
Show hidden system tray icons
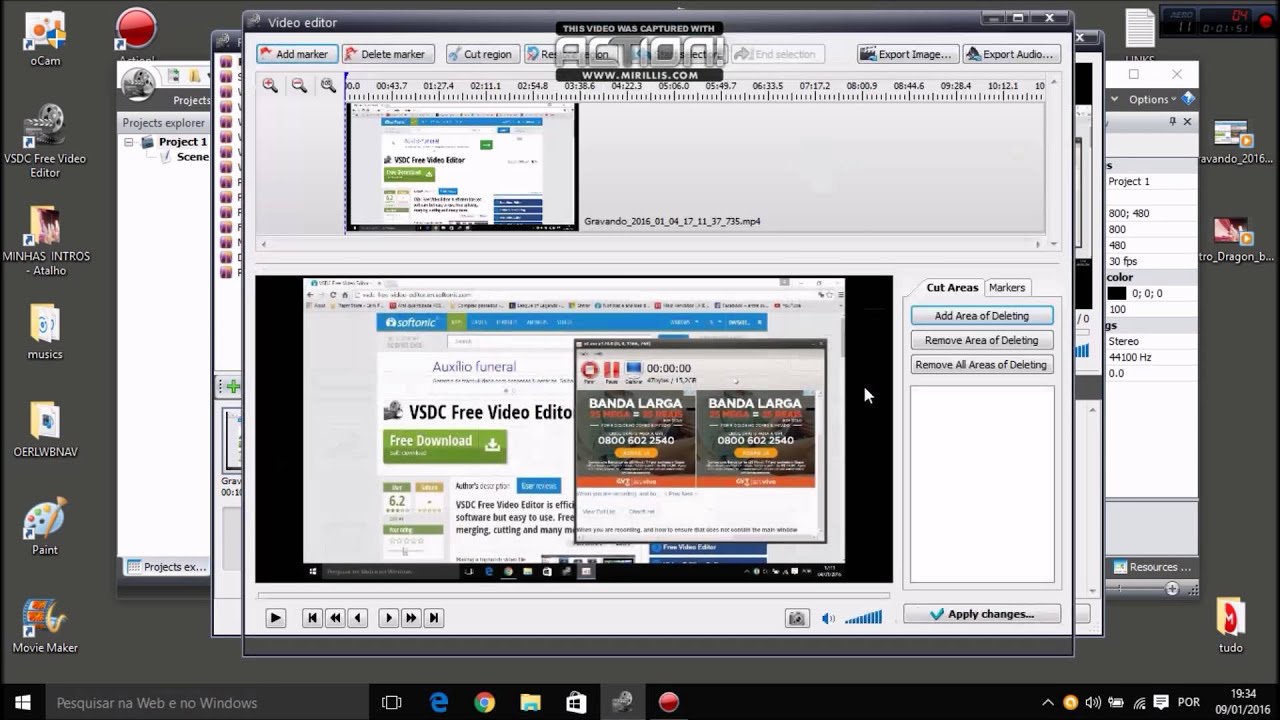click(x=1048, y=703)
